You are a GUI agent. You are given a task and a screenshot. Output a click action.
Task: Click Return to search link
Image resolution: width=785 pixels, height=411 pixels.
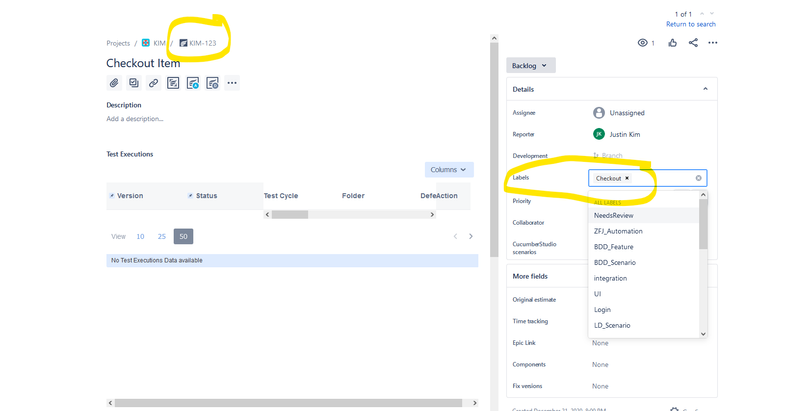click(x=690, y=24)
